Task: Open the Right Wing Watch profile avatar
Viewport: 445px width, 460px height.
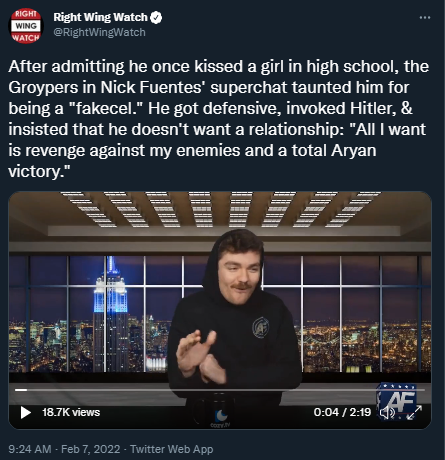Action: pos(26,26)
